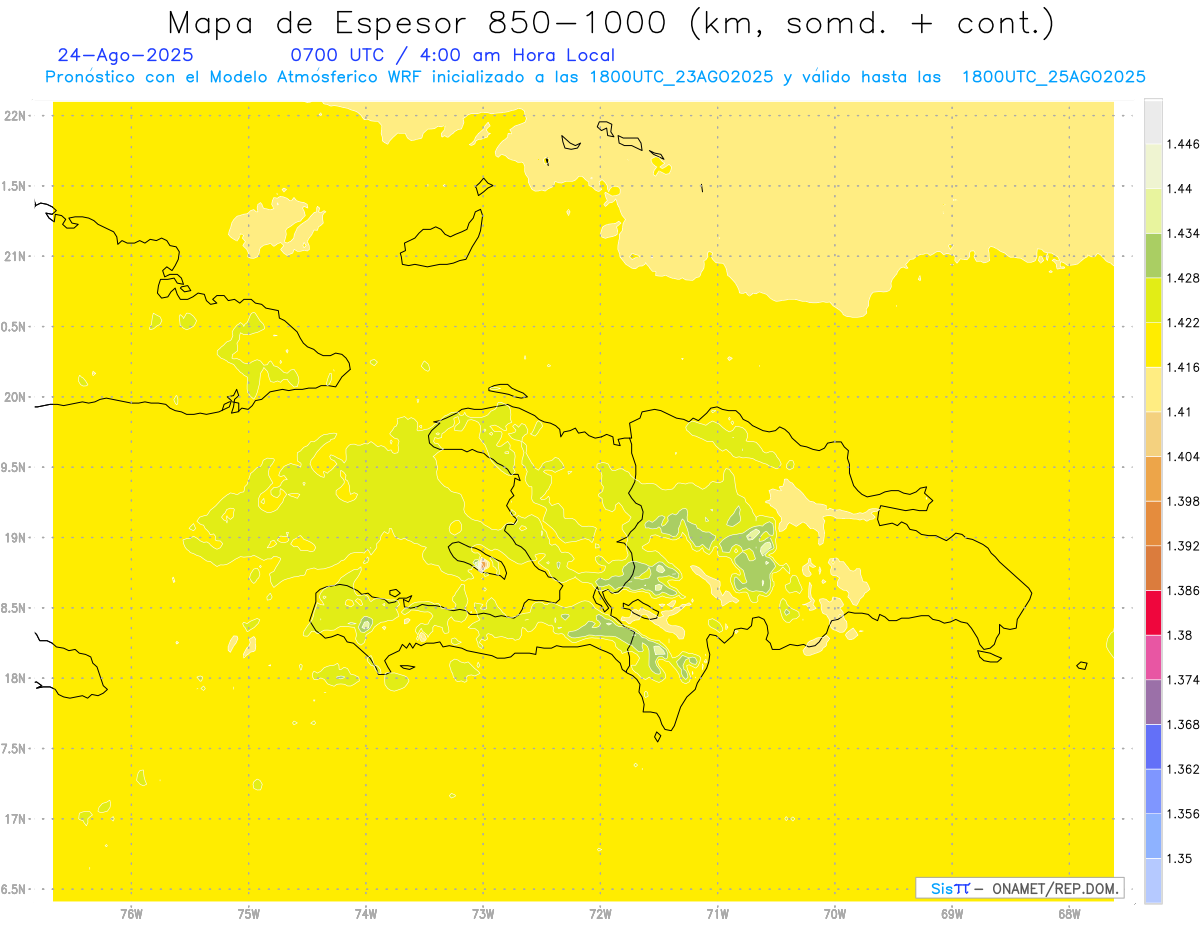
Task: Click the colorbar label '1.35'
Action: tap(1180, 859)
